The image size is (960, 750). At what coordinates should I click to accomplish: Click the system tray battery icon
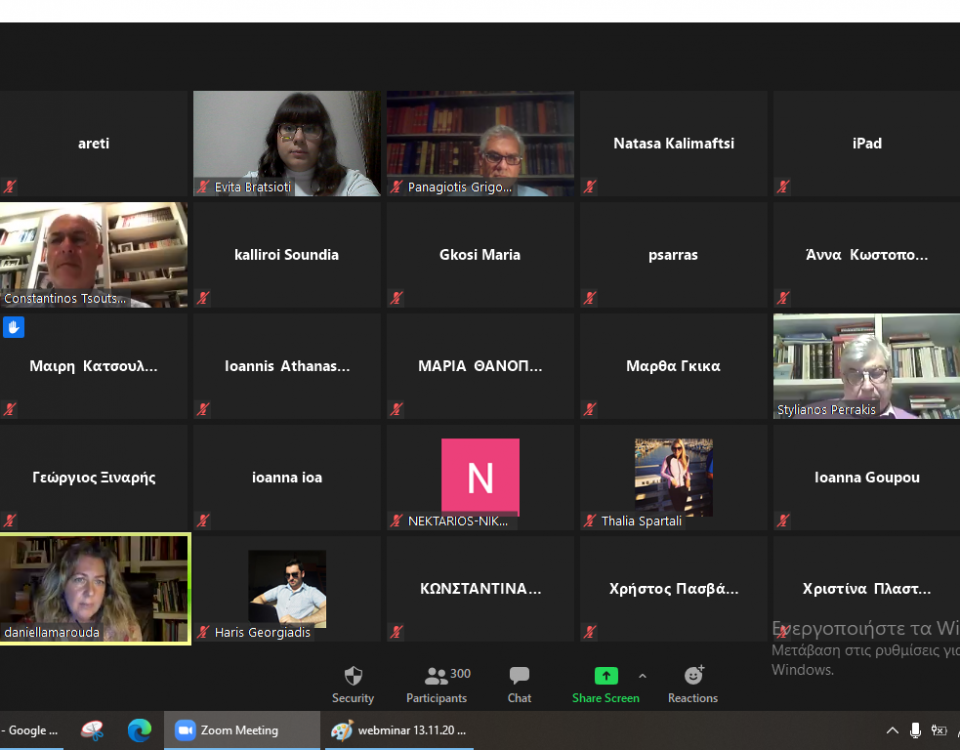tap(939, 730)
